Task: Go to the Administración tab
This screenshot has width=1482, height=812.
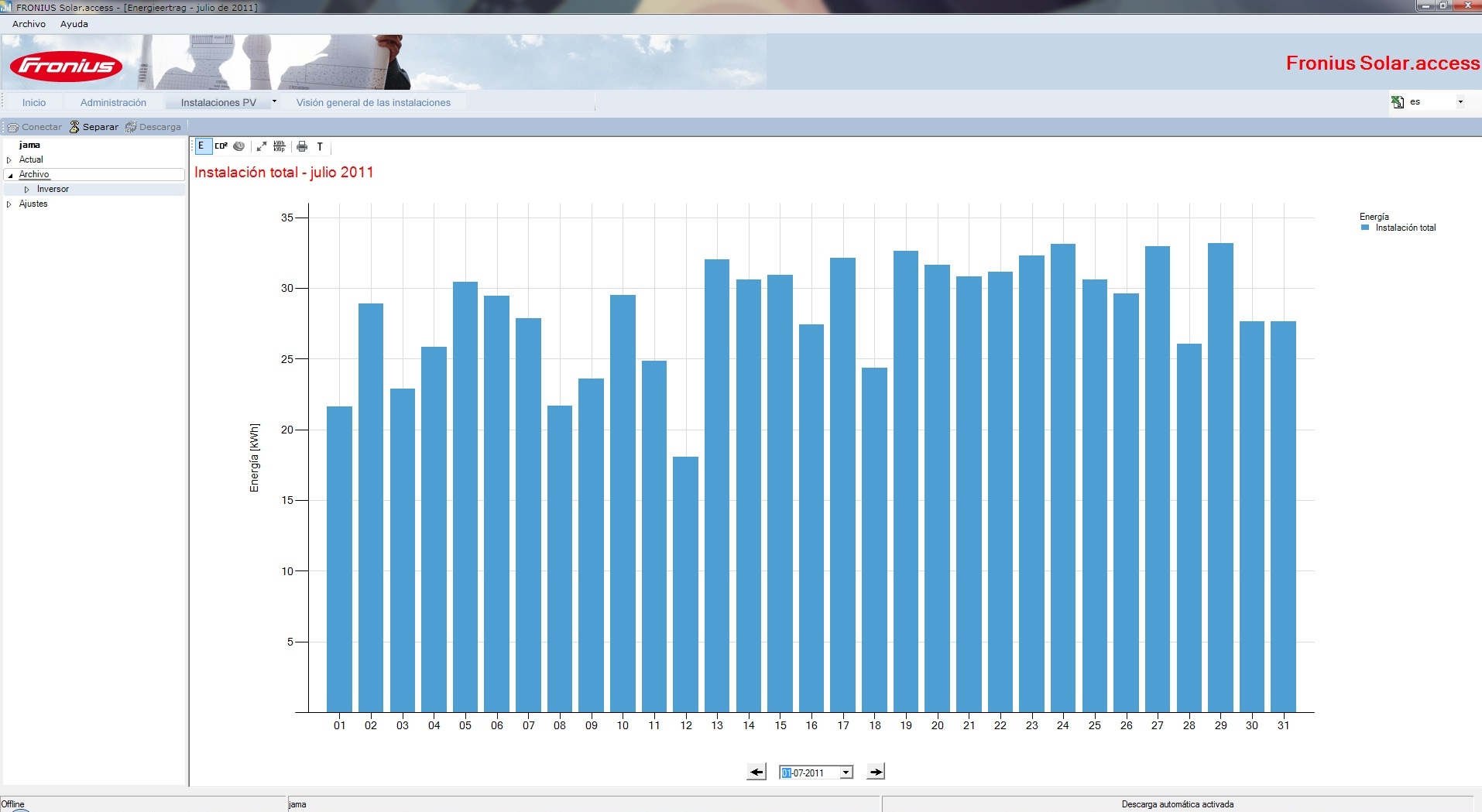Action: pos(113,102)
